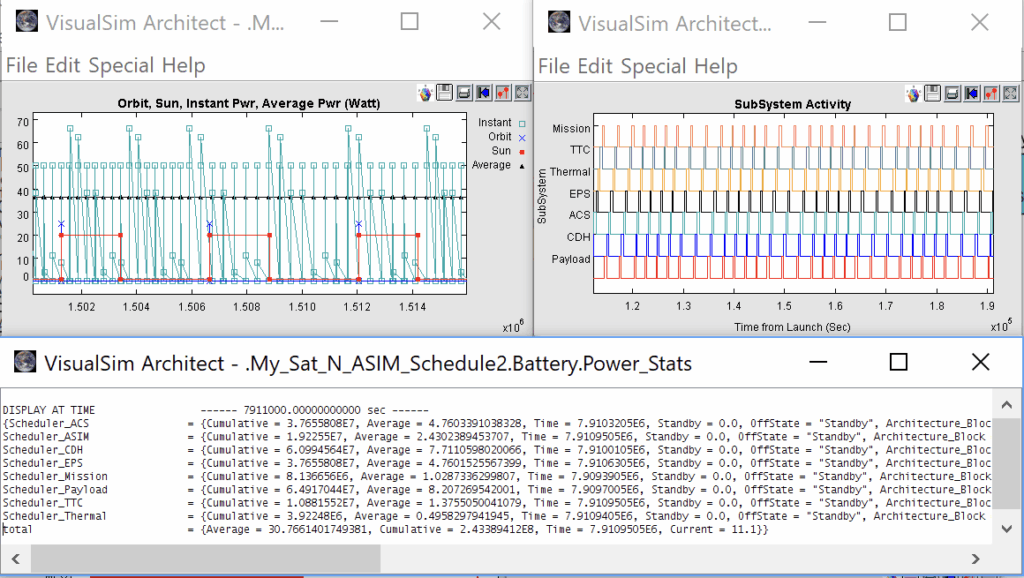1024x578 pixels.
Task: Open File menu in the left plot window
Action: [23, 66]
